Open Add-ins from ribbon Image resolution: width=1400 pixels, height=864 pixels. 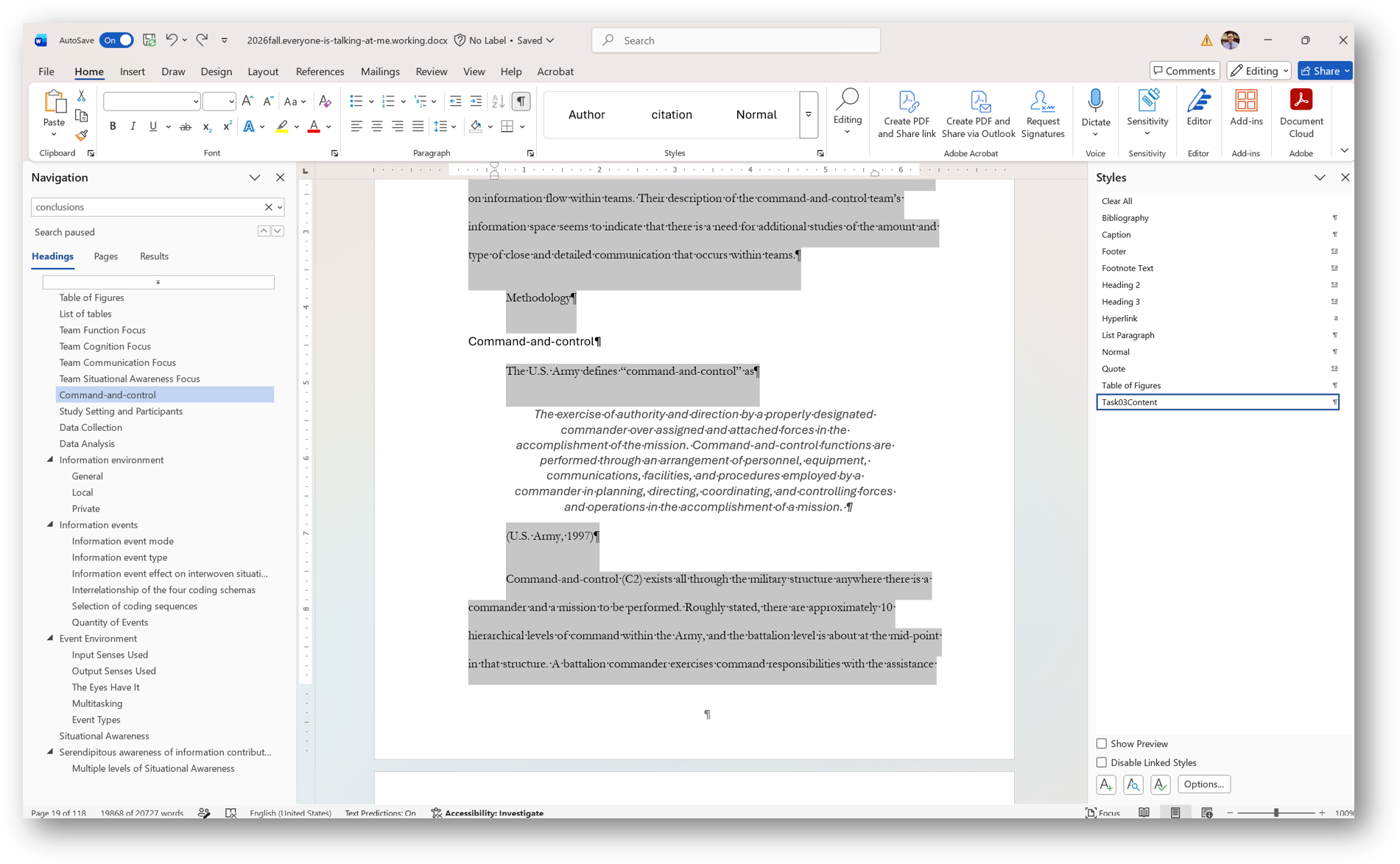point(1246,108)
